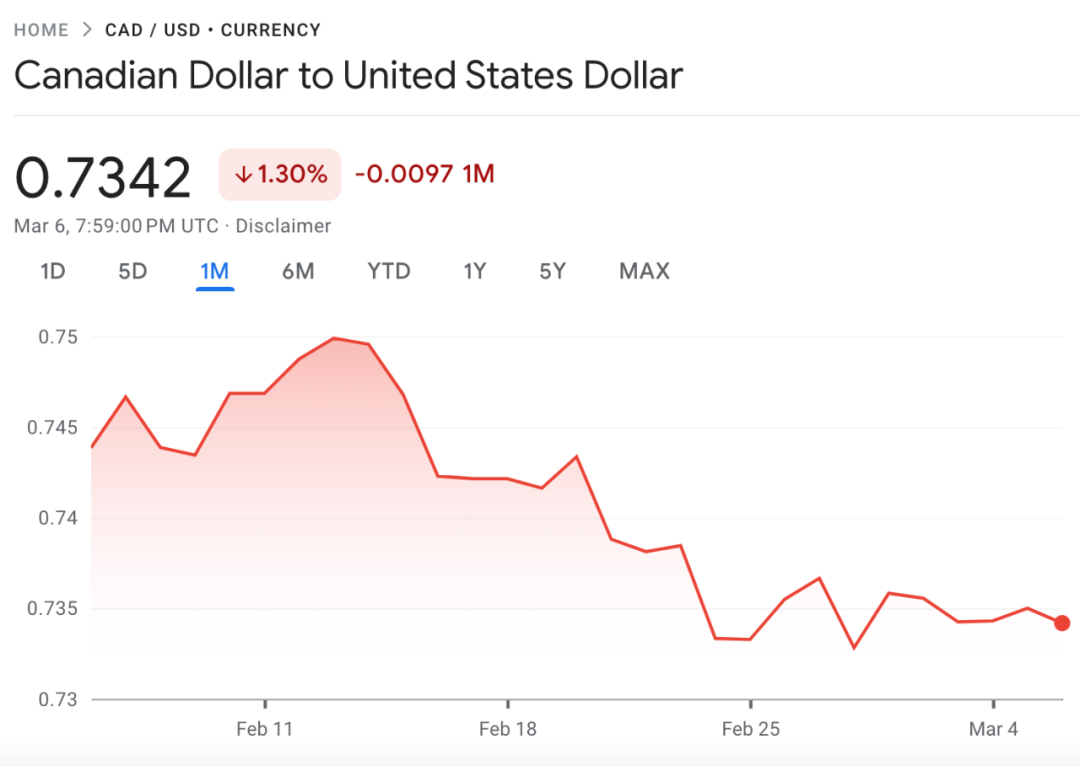Click the CAD / USD • CURRENCY breadcrumb

(213, 30)
